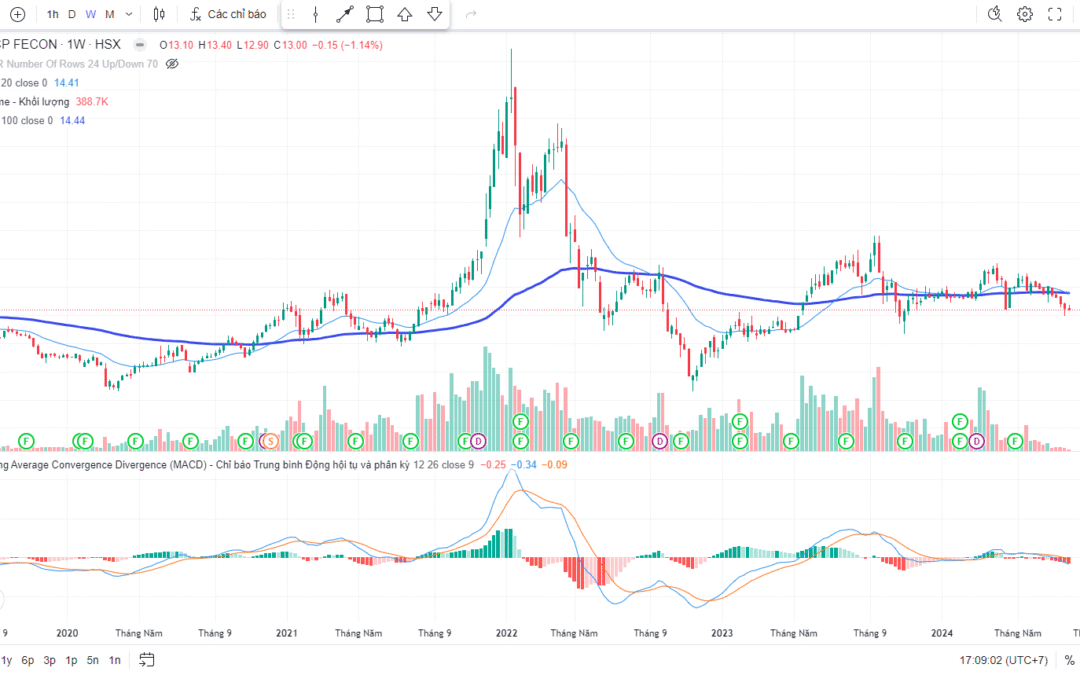Switch to the M monthly timeframe
The width and height of the screenshot is (1080, 675).
click(110, 14)
